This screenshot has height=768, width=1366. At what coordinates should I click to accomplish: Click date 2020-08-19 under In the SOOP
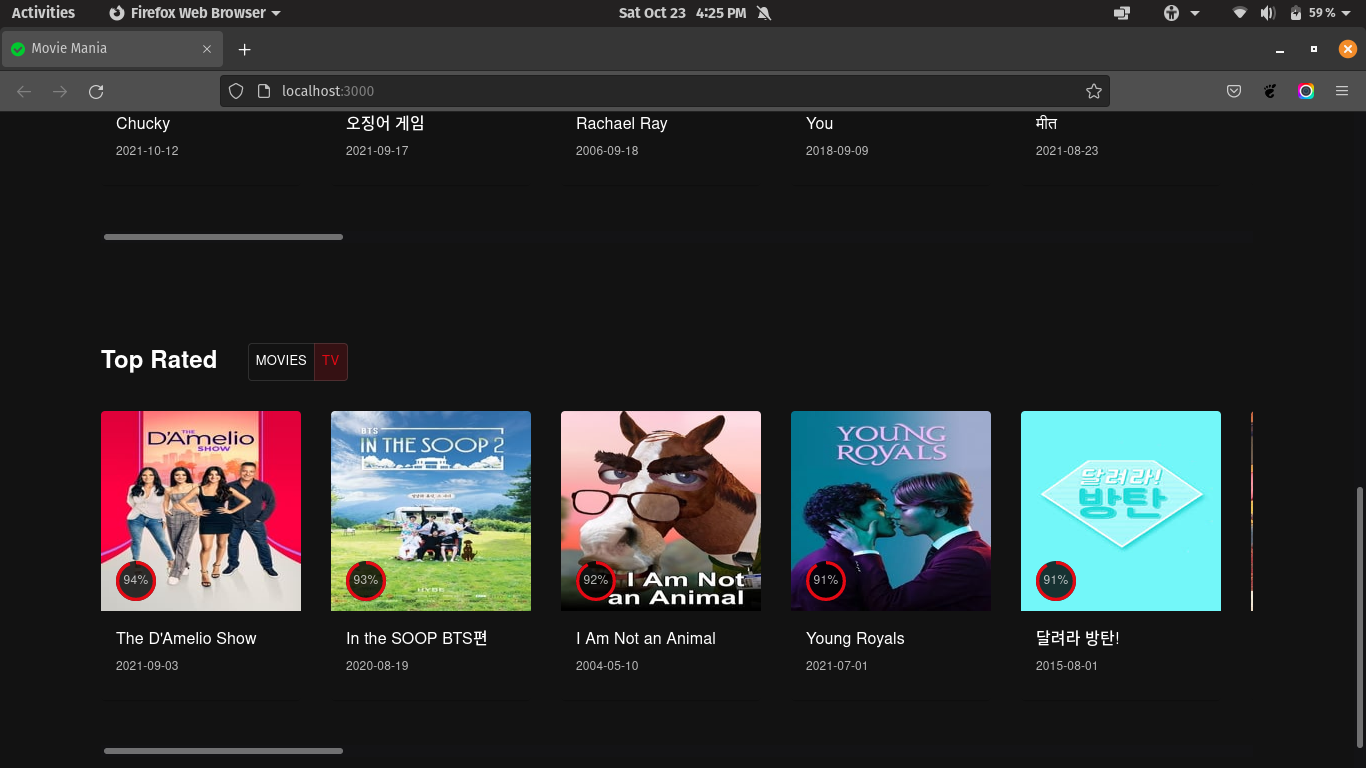click(377, 666)
